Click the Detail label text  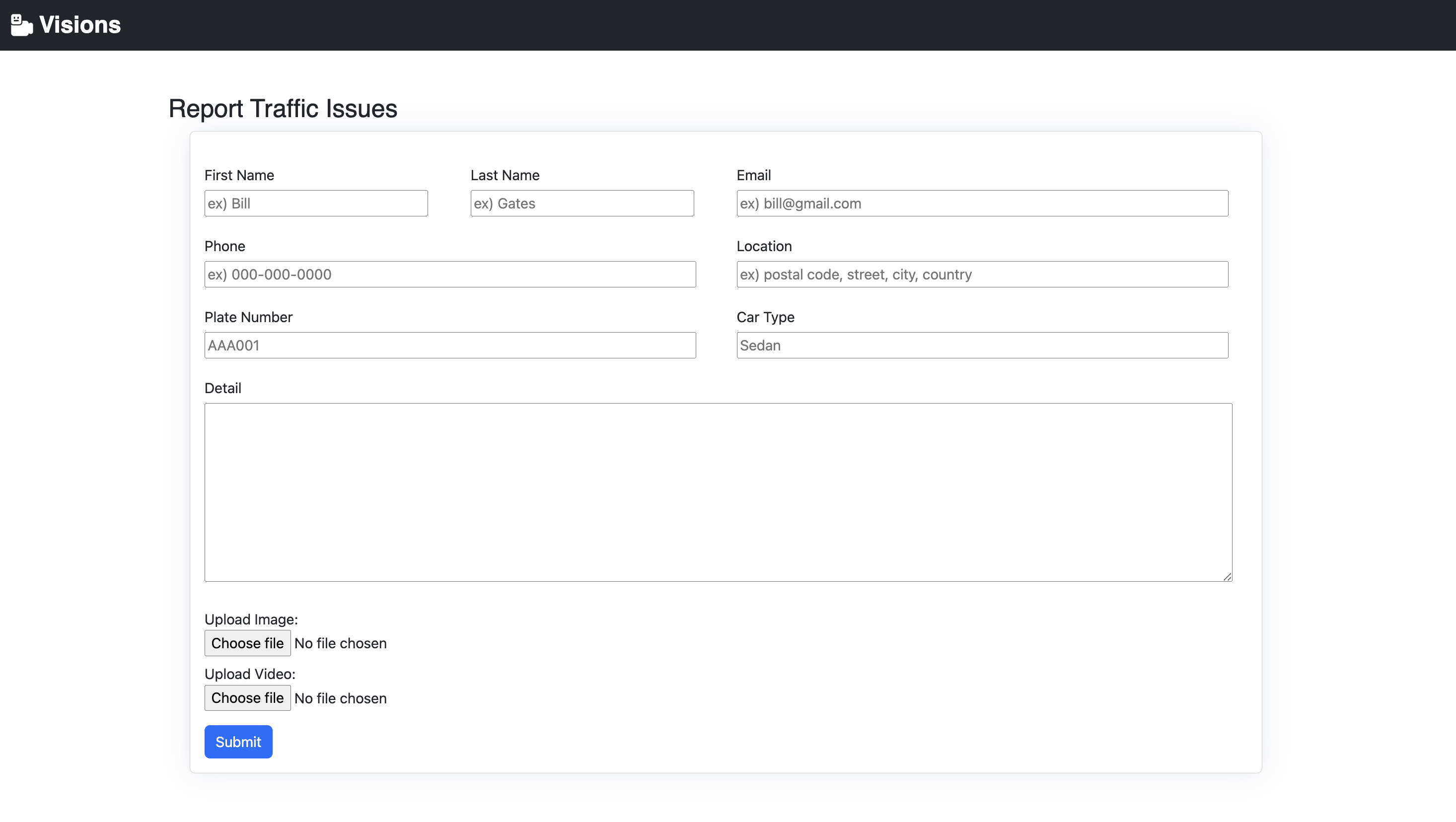[222, 388]
